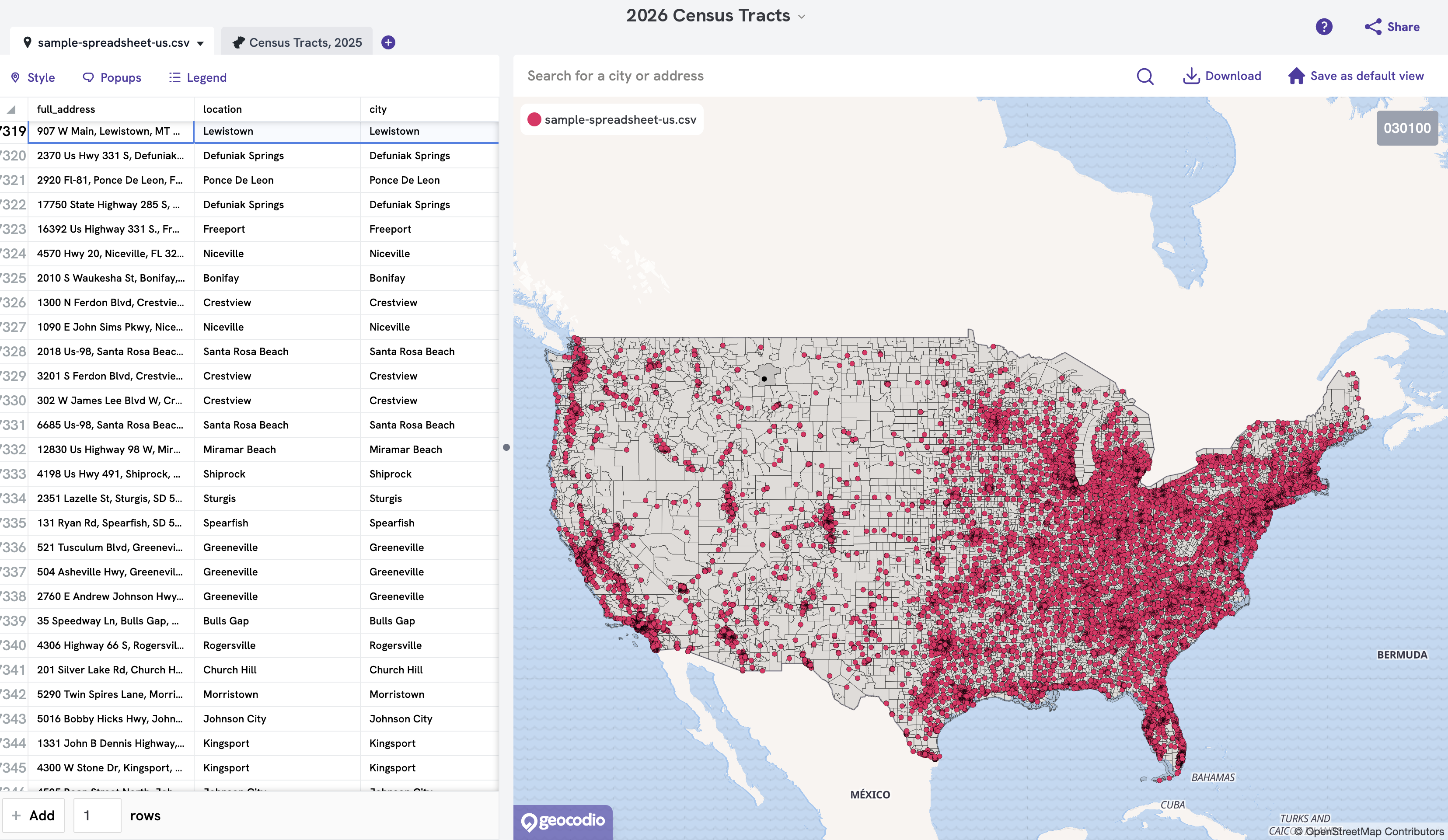Click the Spearfish location cell

(x=278, y=523)
